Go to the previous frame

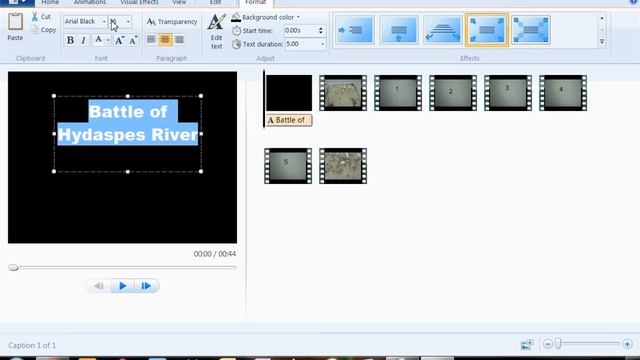click(98, 286)
